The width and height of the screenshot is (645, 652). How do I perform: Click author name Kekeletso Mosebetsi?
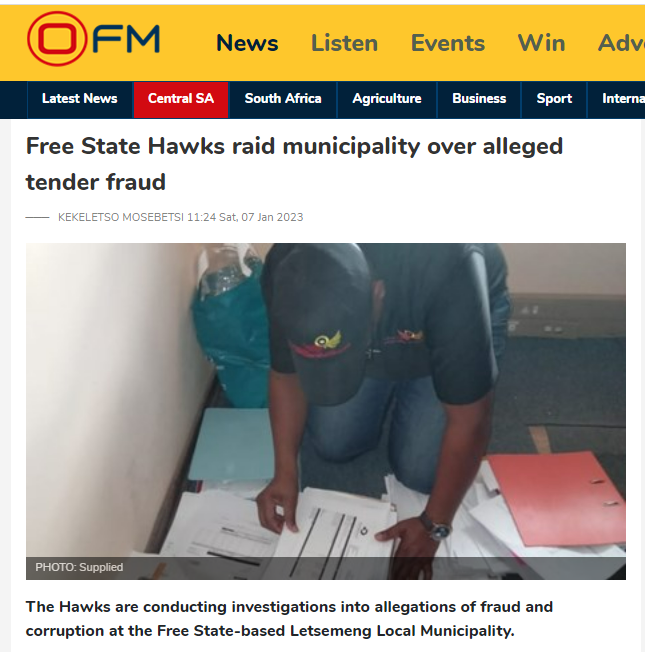121,217
